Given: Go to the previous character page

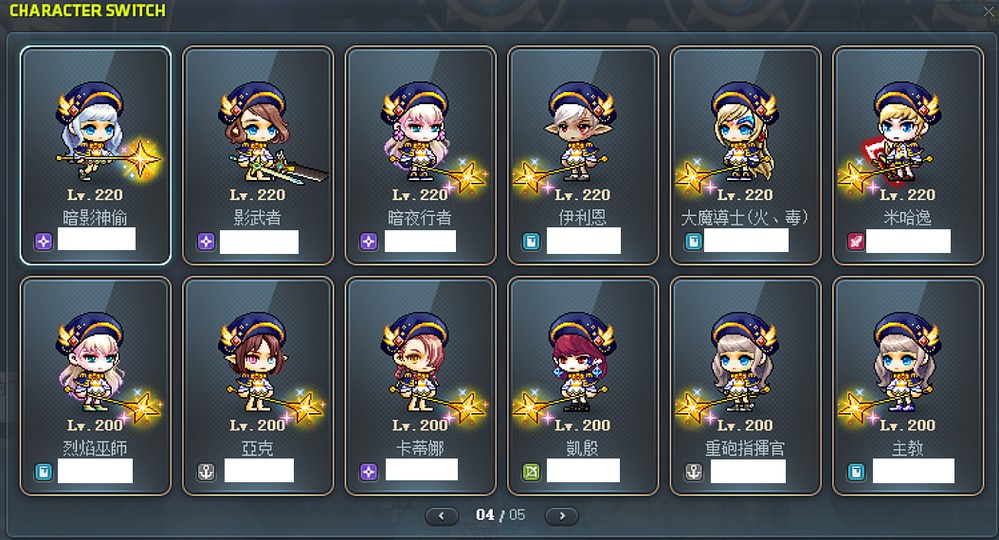Looking at the screenshot, I should [442, 516].
